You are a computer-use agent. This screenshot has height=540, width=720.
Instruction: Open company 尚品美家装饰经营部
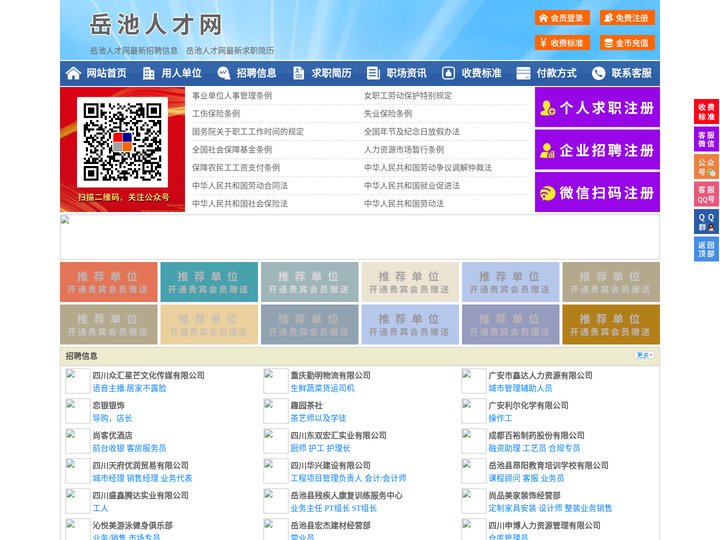tap(524, 495)
